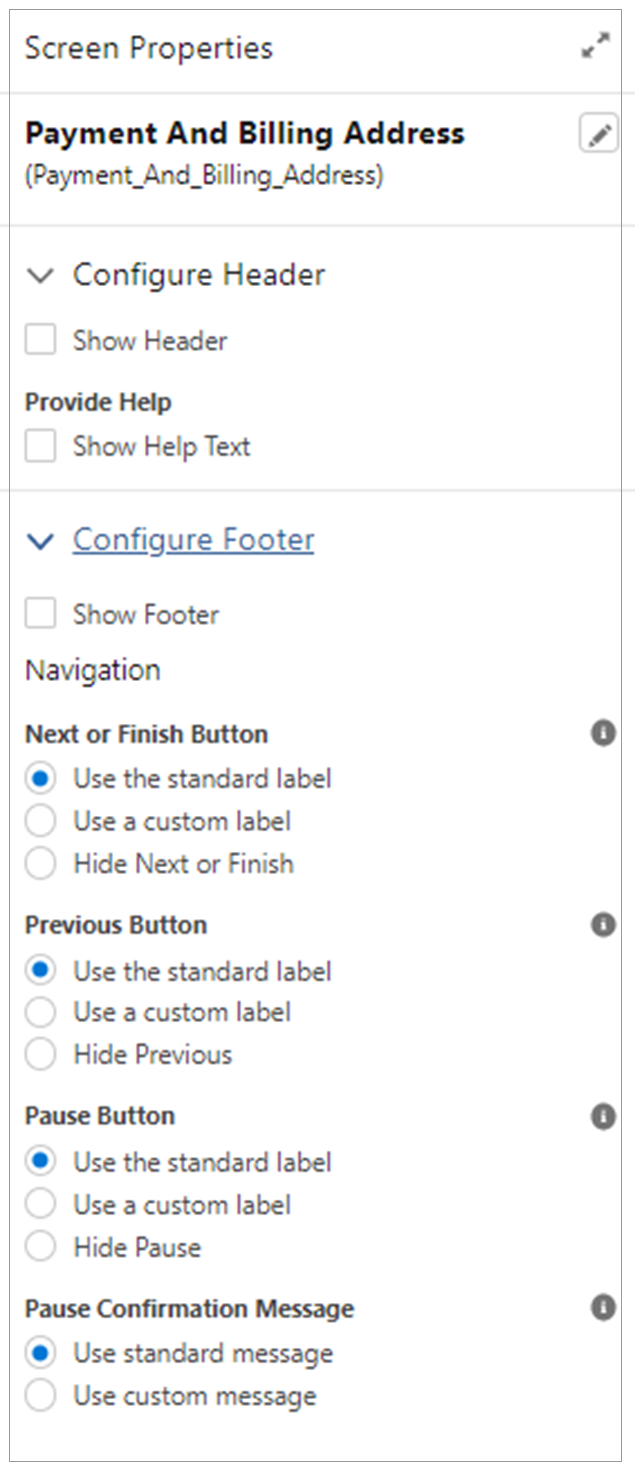The height and width of the screenshot is (1470, 635).
Task: Select custom label for Next or Finish
Action: 41,821
